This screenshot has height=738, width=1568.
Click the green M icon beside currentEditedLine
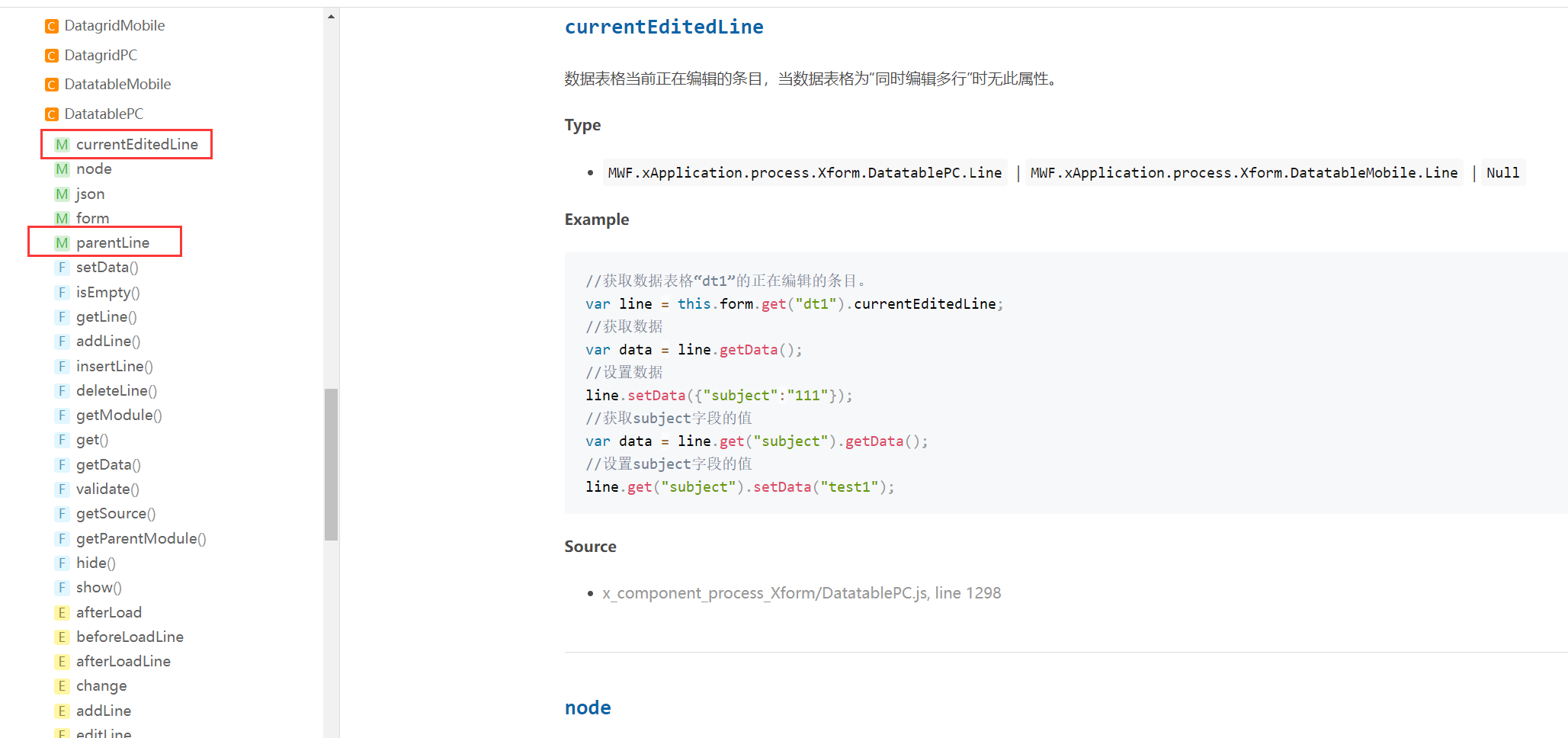62,145
